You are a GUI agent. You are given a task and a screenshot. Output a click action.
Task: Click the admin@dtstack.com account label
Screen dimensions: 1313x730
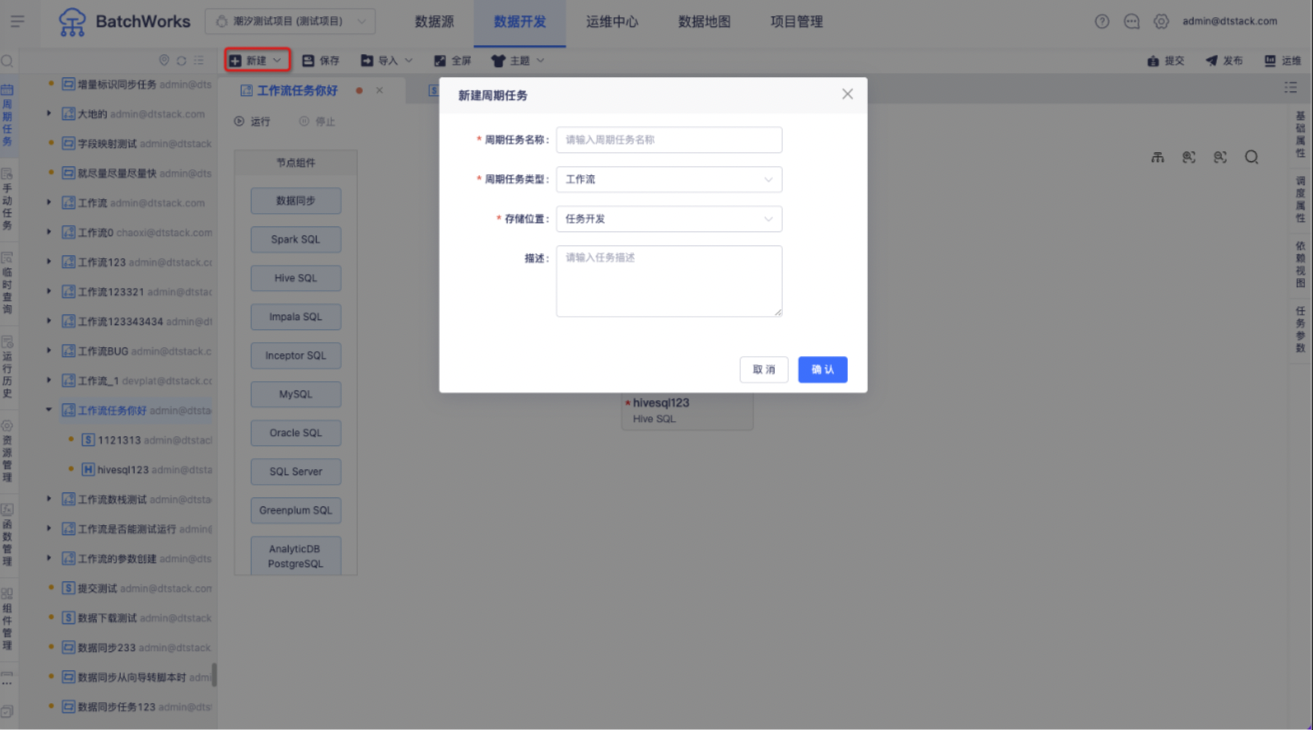click(1229, 21)
